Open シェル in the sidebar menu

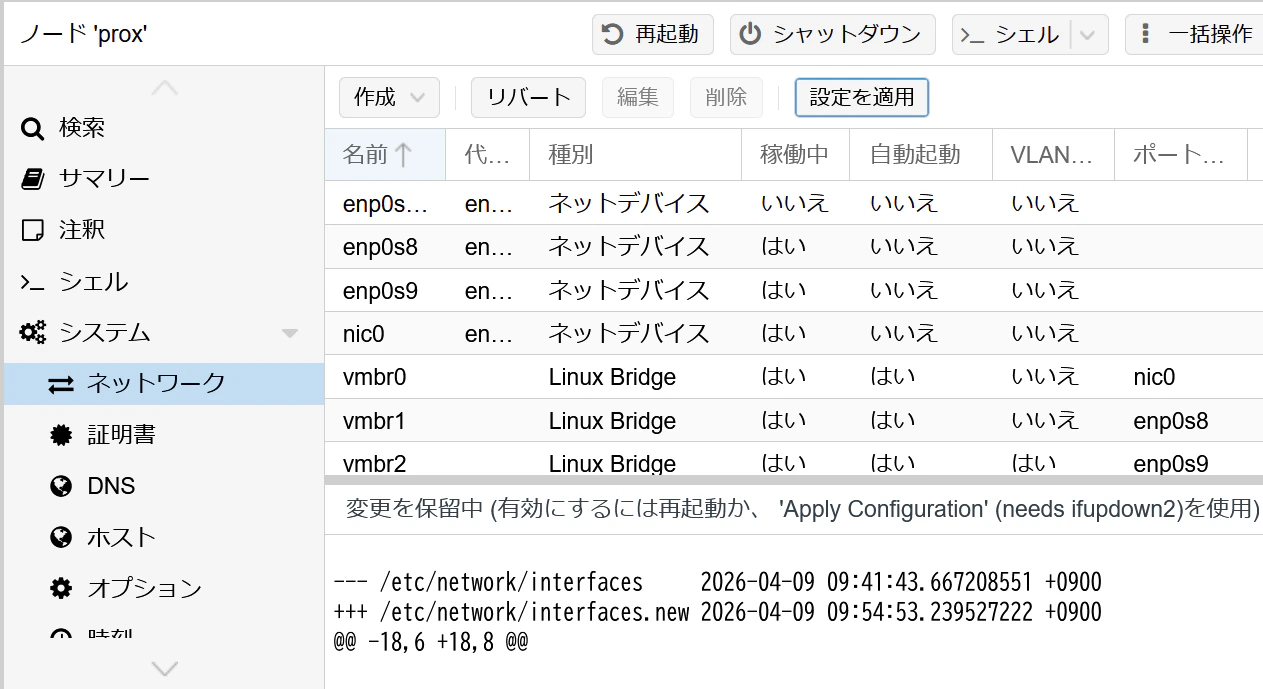164,282
